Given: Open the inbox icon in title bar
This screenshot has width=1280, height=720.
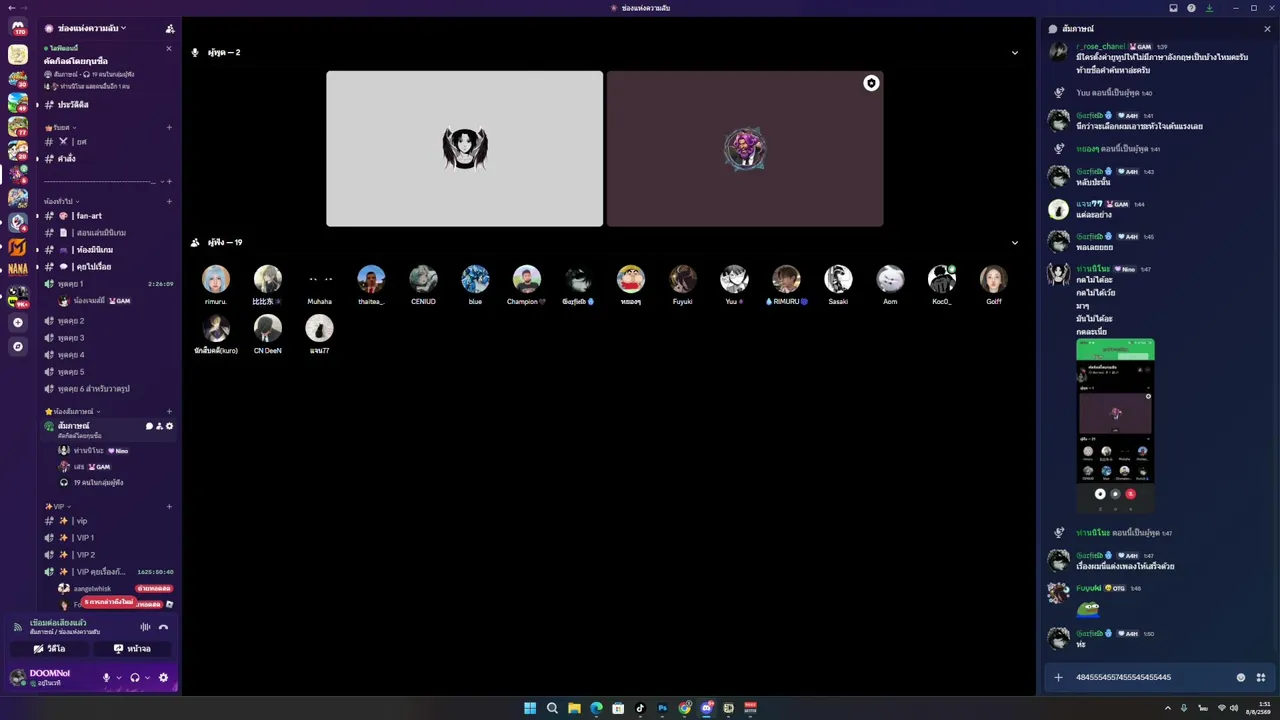Looking at the screenshot, I should pyautogui.click(x=1174, y=8).
